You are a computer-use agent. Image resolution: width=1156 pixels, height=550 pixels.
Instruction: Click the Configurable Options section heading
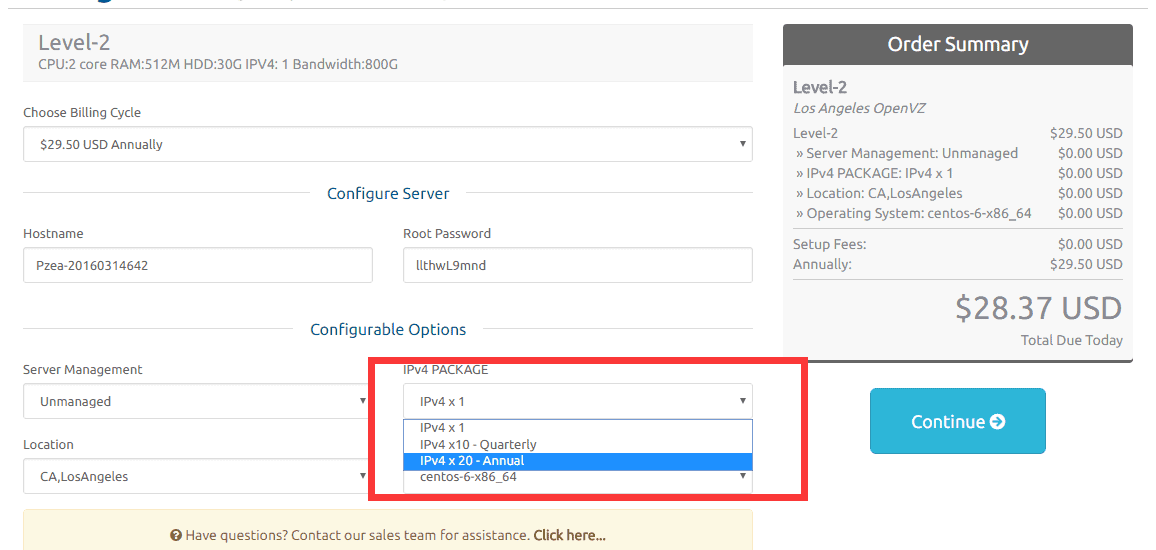pyautogui.click(x=388, y=329)
